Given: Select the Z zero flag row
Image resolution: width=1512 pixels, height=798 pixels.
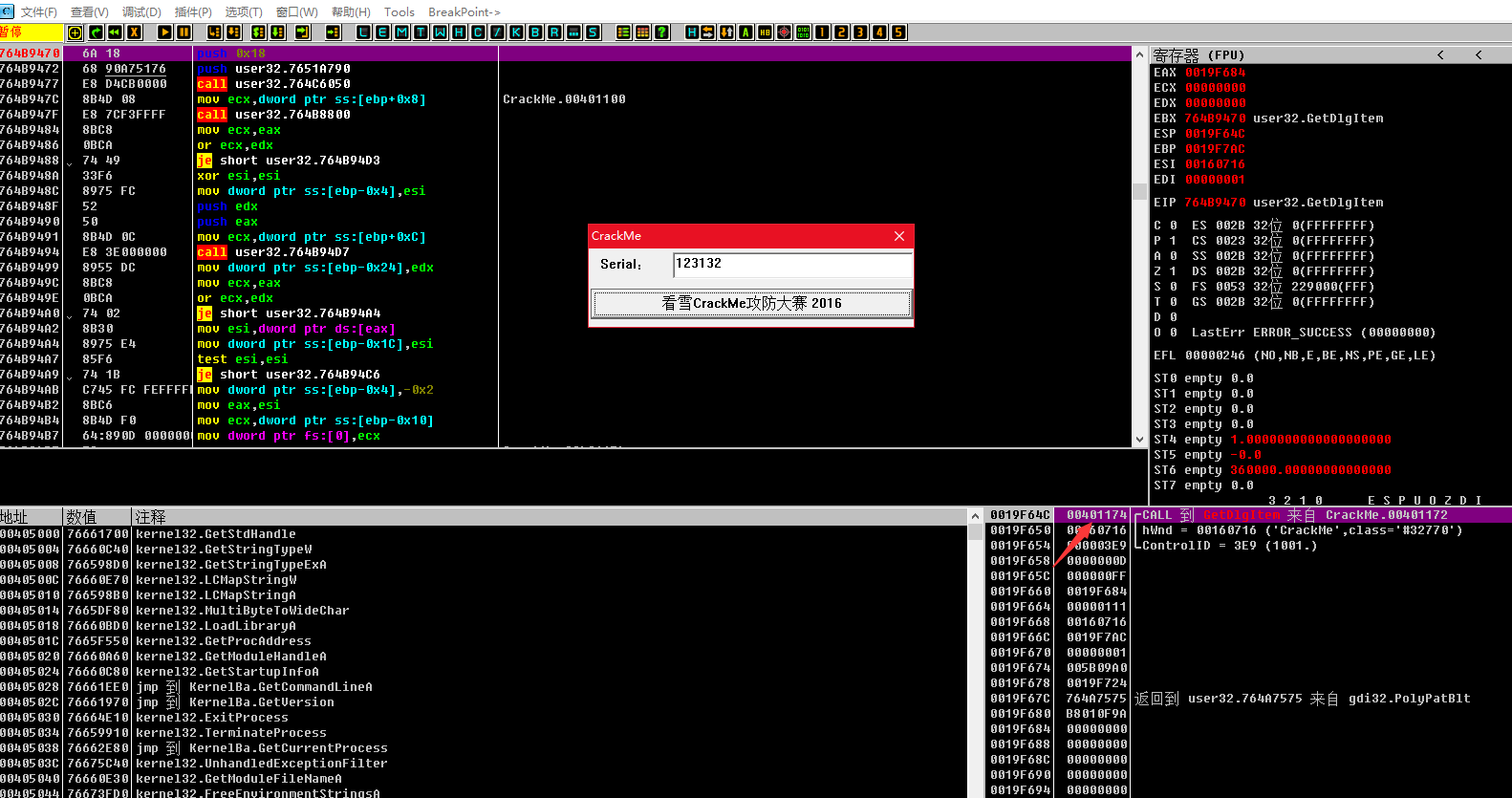Looking at the screenshot, I should (1264, 271).
